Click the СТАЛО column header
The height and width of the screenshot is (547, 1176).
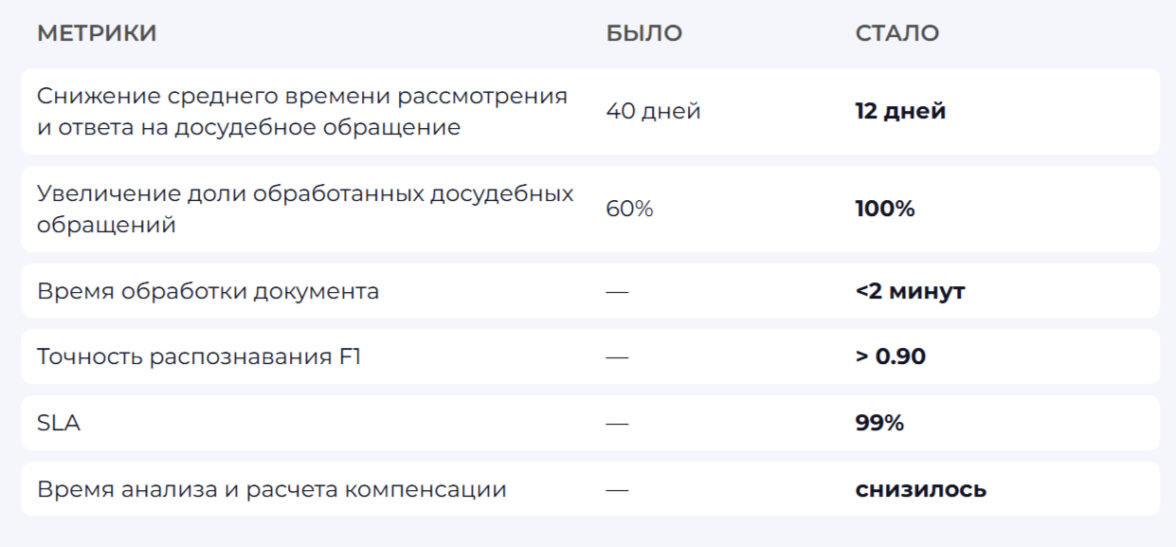pyautogui.click(x=897, y=33)
